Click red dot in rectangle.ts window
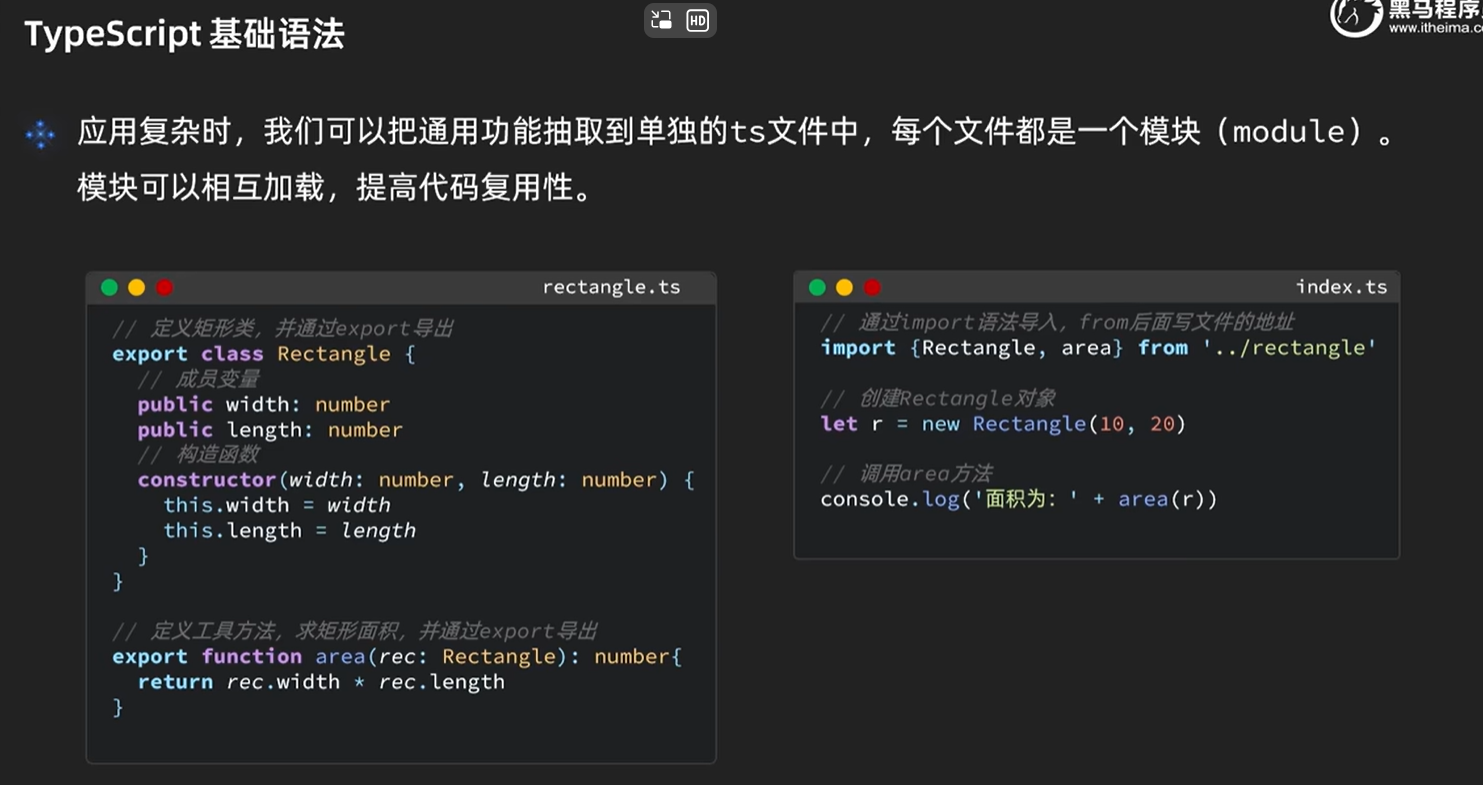 click(x=164, y=288)
